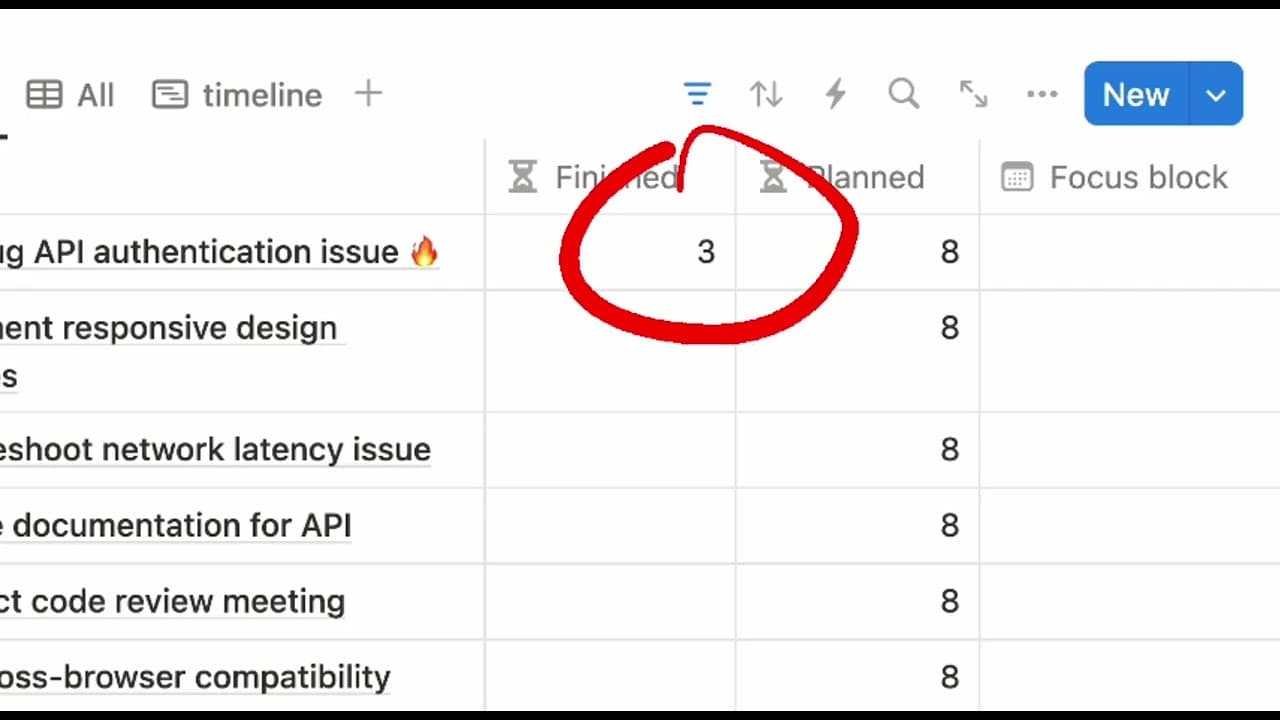Switch to the All table view
The image size is (1280, 720).
tap(70, 95)
